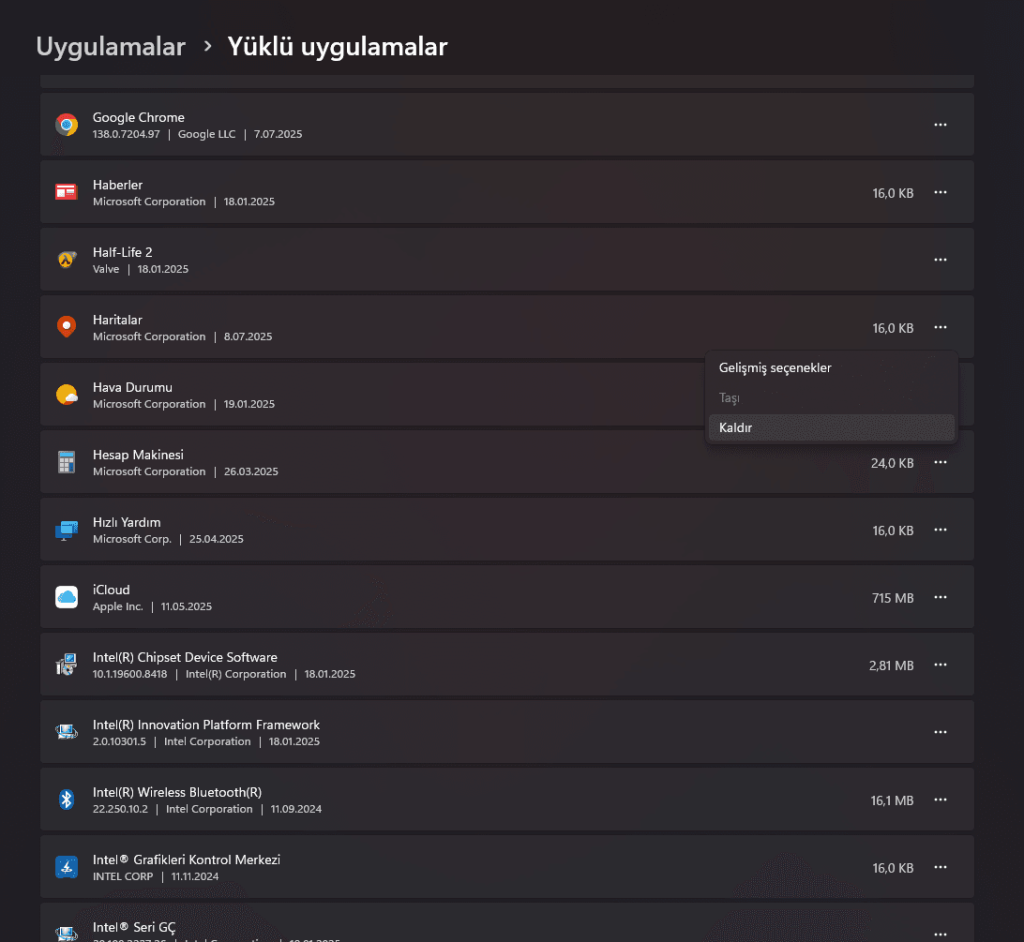Select the Haritalar app name
This screenshot has height=942, width=1024.
pos(118,320)
